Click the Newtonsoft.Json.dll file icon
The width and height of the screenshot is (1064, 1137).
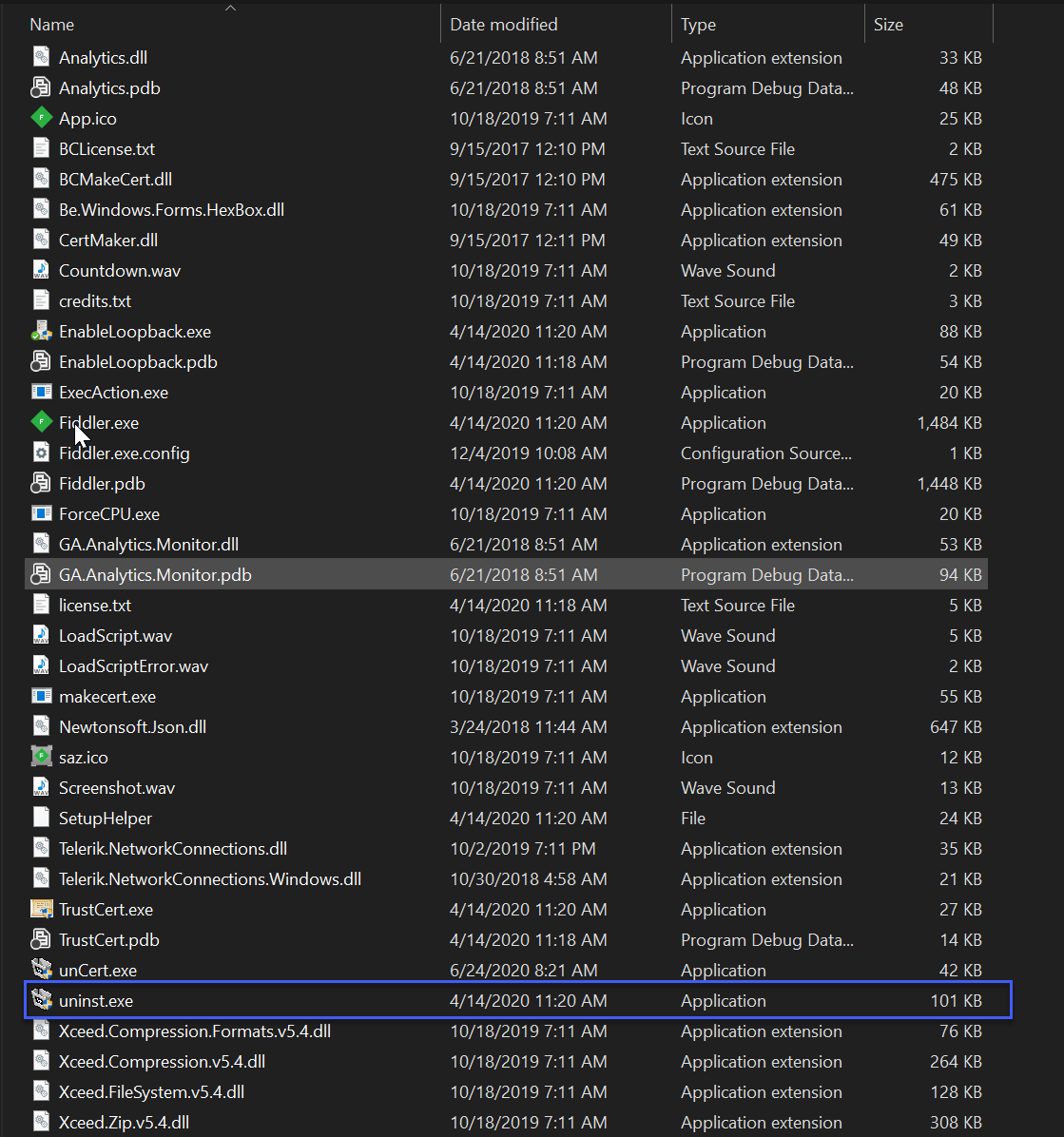point(41,726)
